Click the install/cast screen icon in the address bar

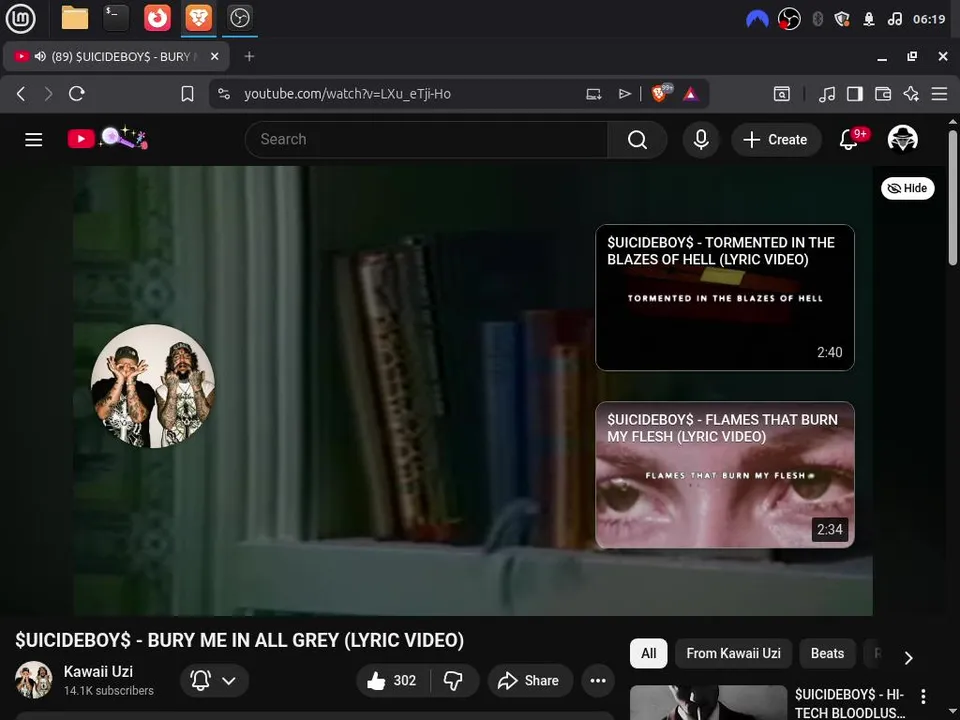[593, 94]
